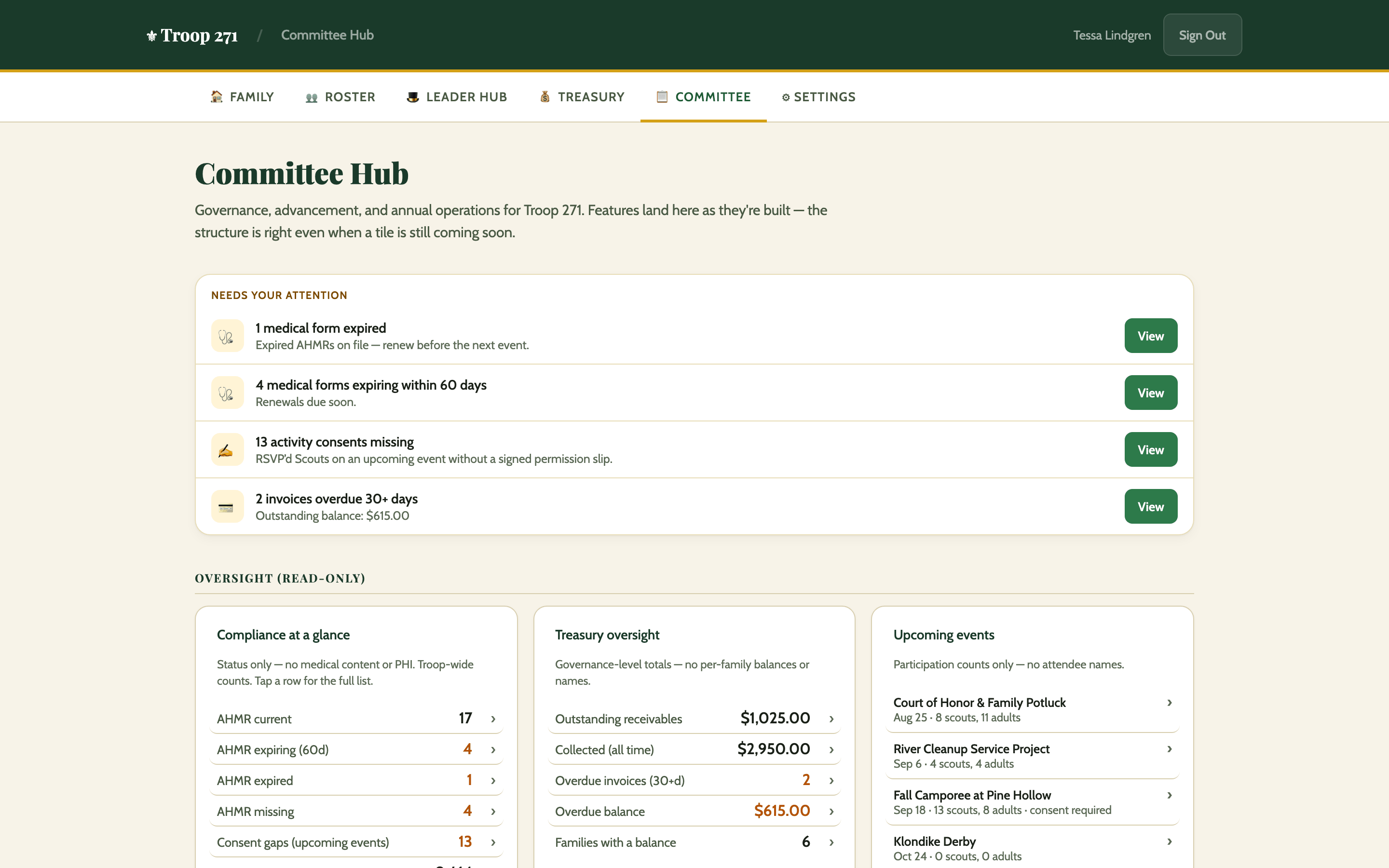Click the Treasury oversight title
Viewport: 1389px width, 868px height.
pyautogui.click(x=607, y=635)
